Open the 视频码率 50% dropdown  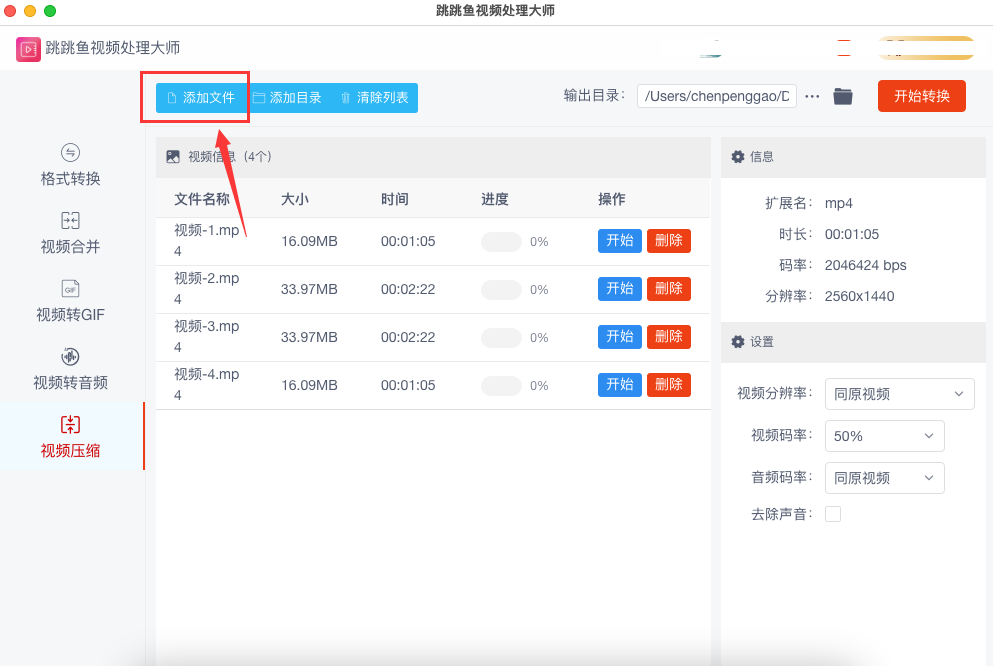click(885, 436)
